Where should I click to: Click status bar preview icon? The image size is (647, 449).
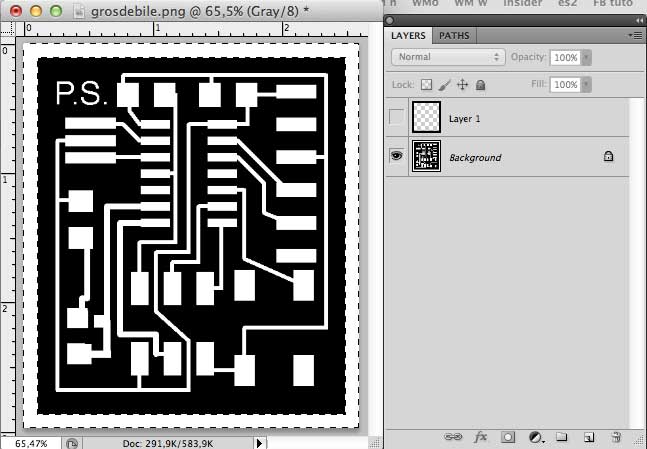pos(72,444)
